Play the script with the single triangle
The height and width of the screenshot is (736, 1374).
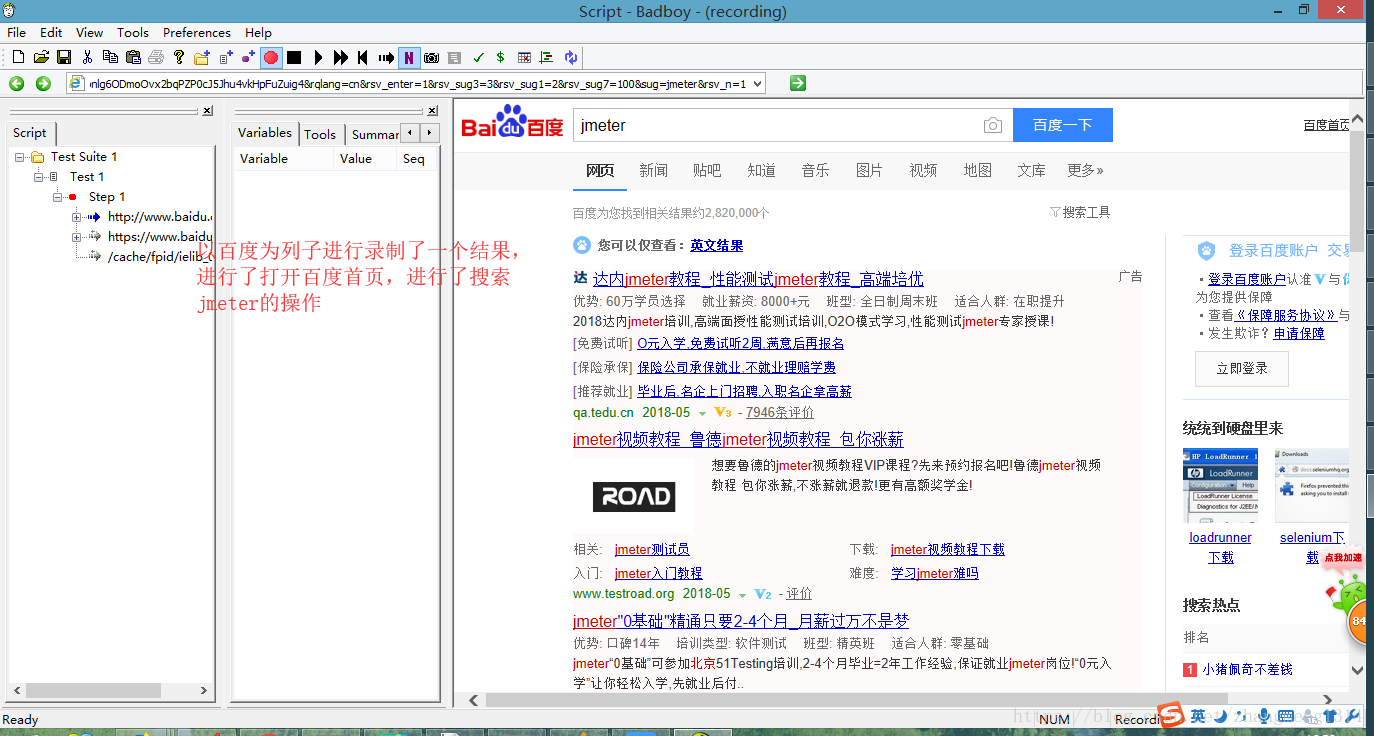(x=319, y=57)
